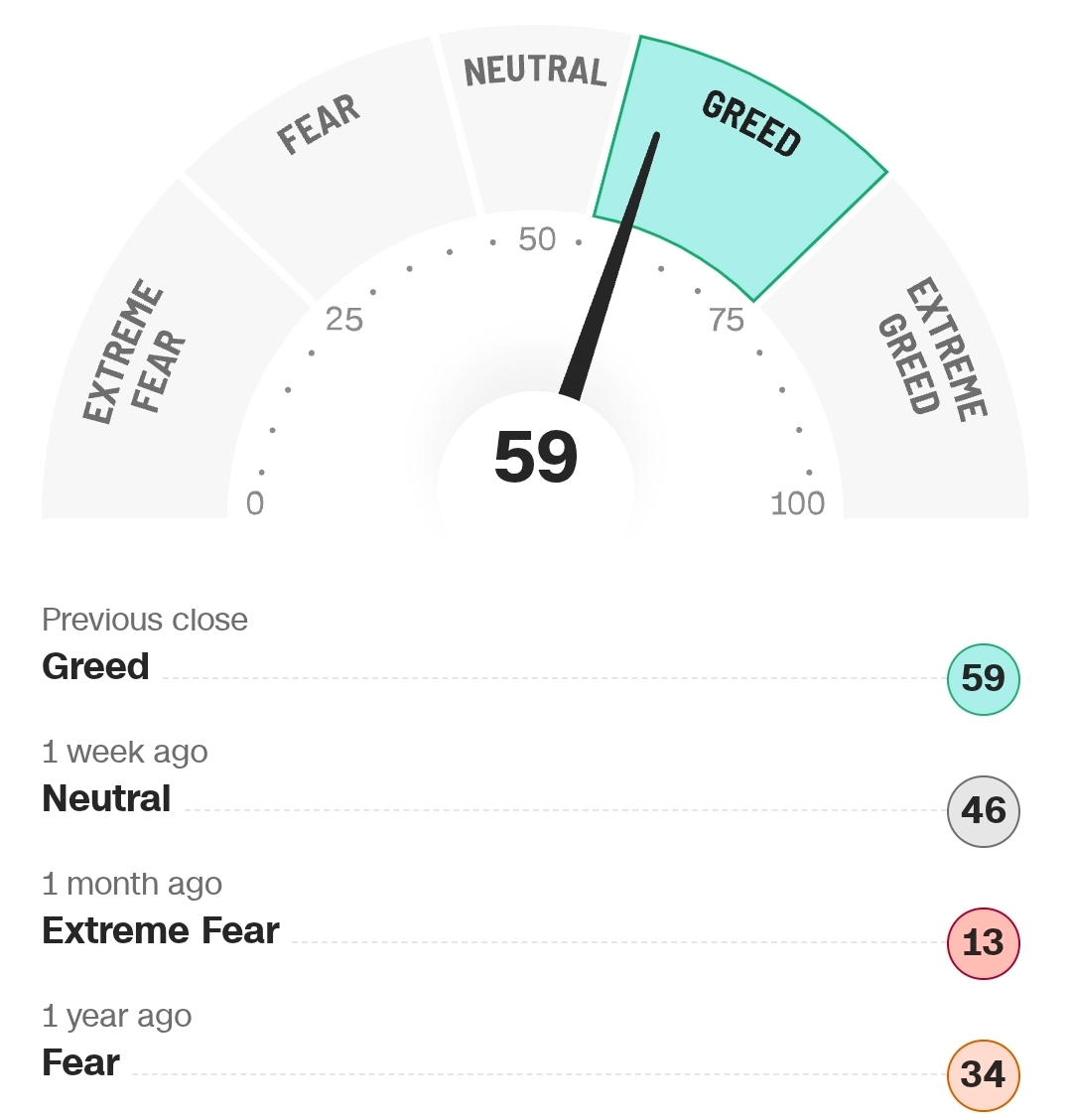Click the large 59 index value
The image size is (1071, 1120).
536,458
